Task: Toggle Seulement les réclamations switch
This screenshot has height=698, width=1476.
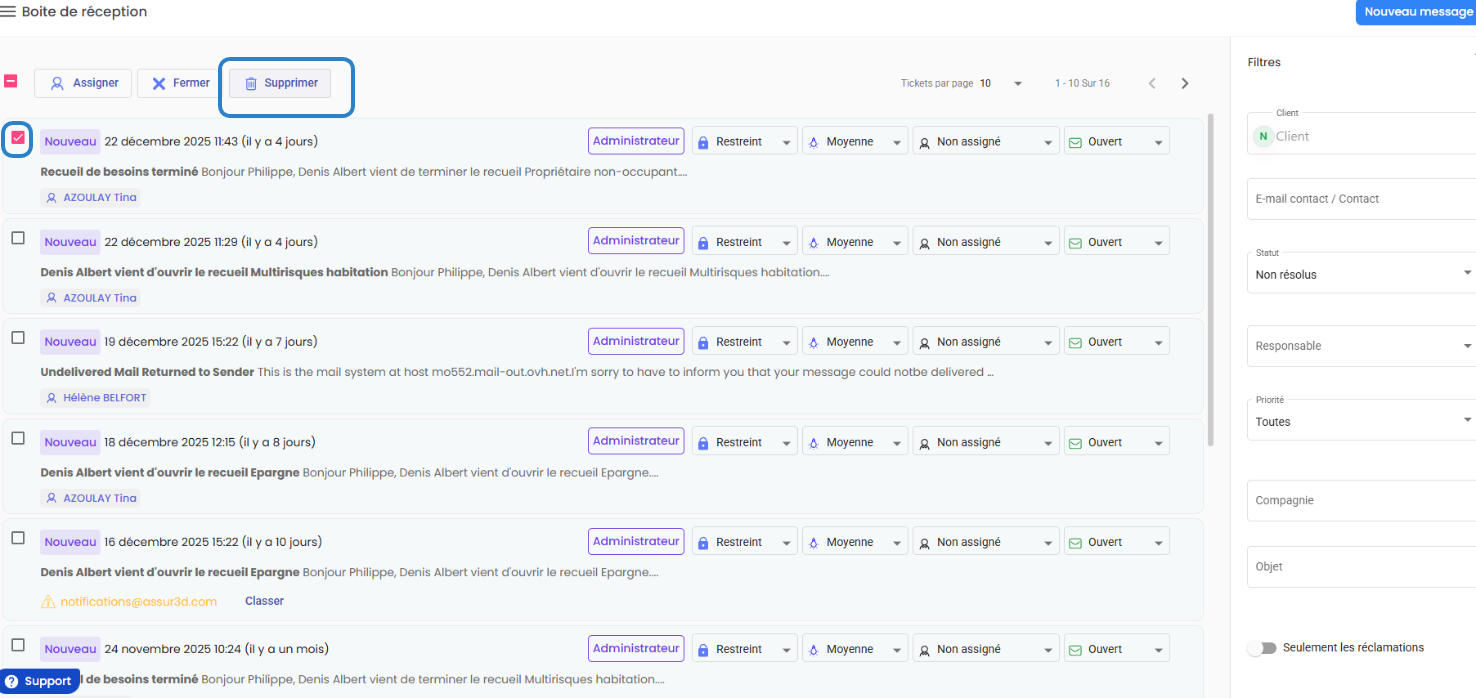Action: (x=1262, y=648)
